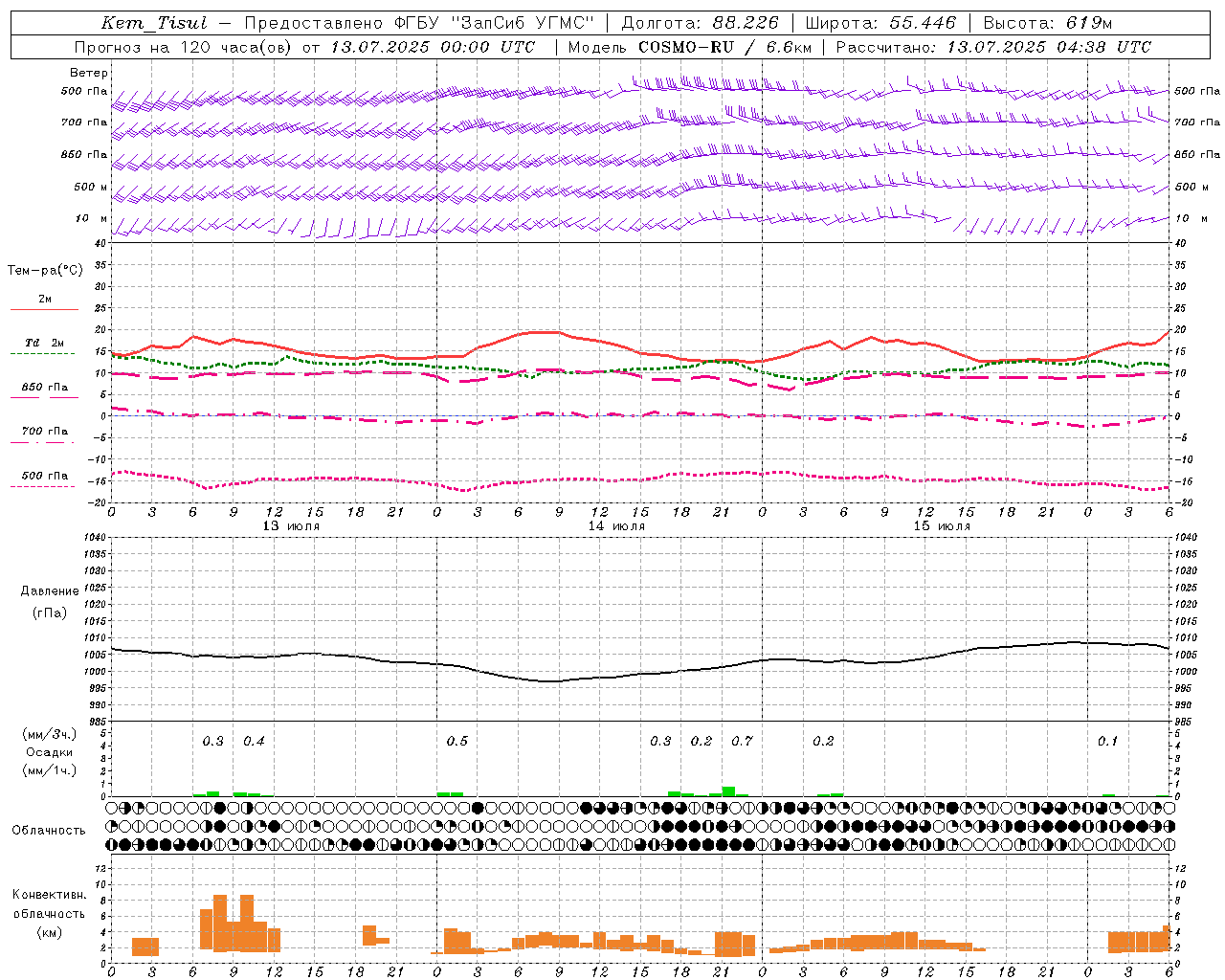
Task: Click the 14 июля date label
Action: pos(616,526)
